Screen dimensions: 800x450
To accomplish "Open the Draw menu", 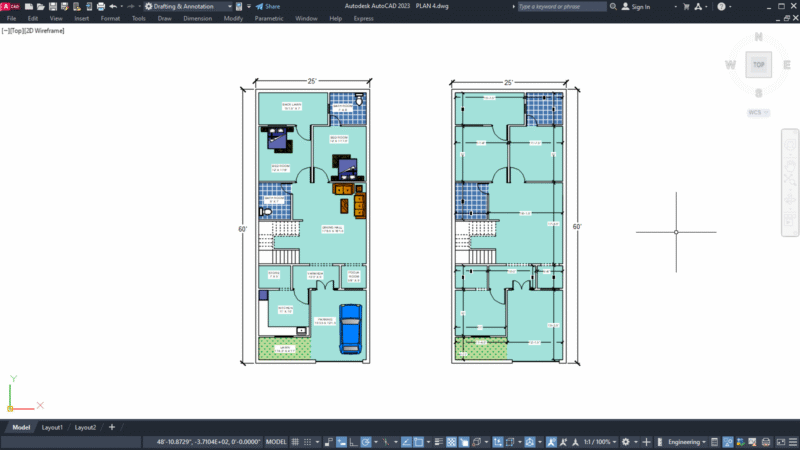I will pos(164,18).
